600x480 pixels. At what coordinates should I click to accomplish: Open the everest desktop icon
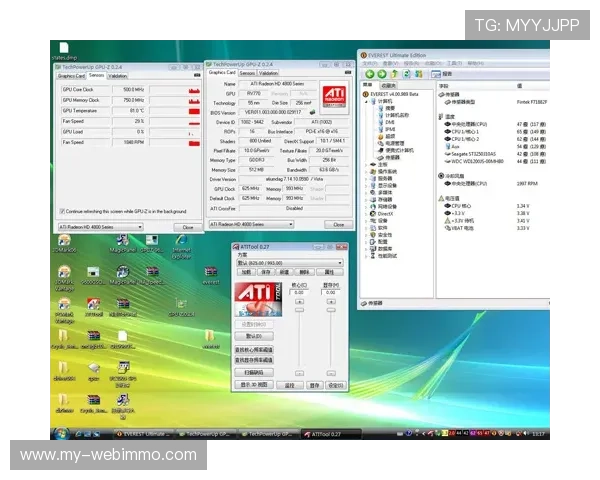point(210,276)
